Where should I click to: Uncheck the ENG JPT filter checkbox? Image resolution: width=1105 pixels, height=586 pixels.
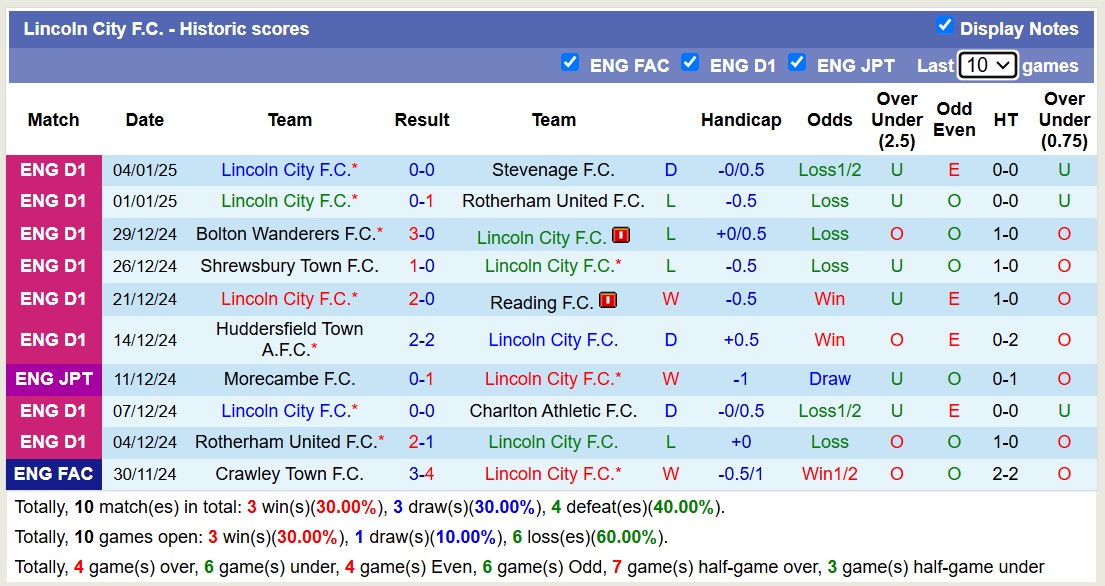[x=797, y=63]
